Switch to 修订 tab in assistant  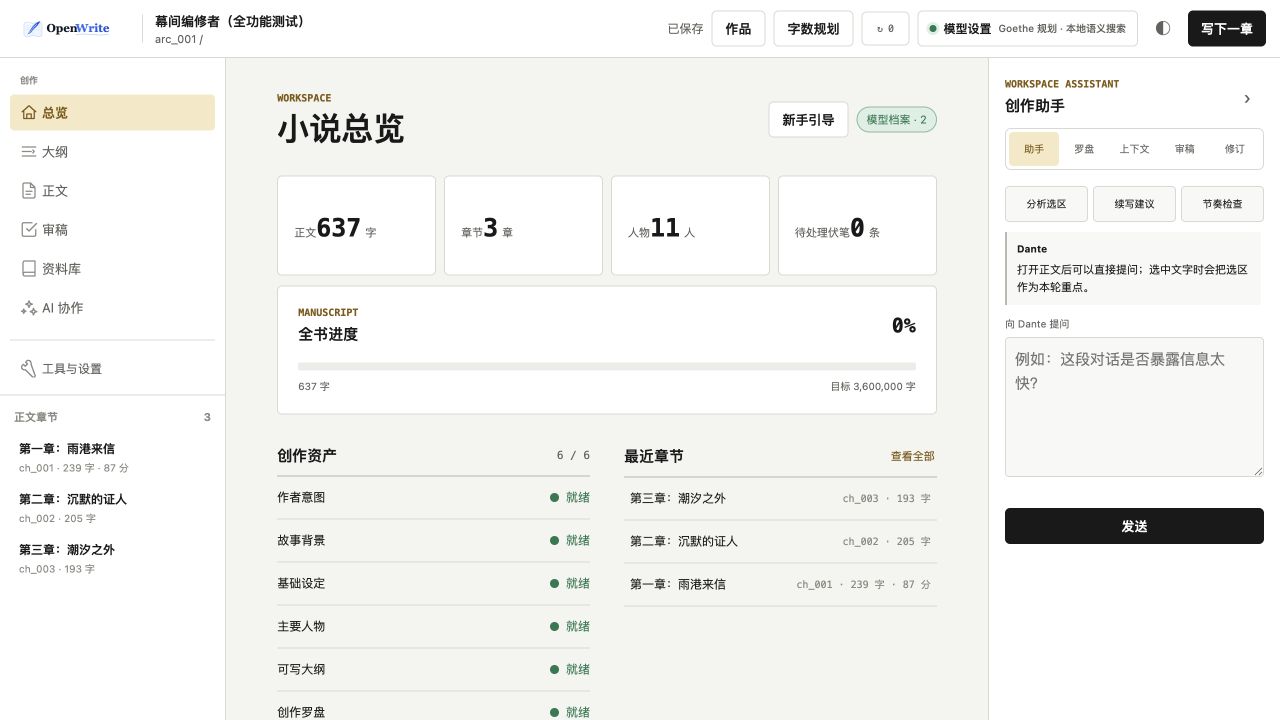[1234, 149]
